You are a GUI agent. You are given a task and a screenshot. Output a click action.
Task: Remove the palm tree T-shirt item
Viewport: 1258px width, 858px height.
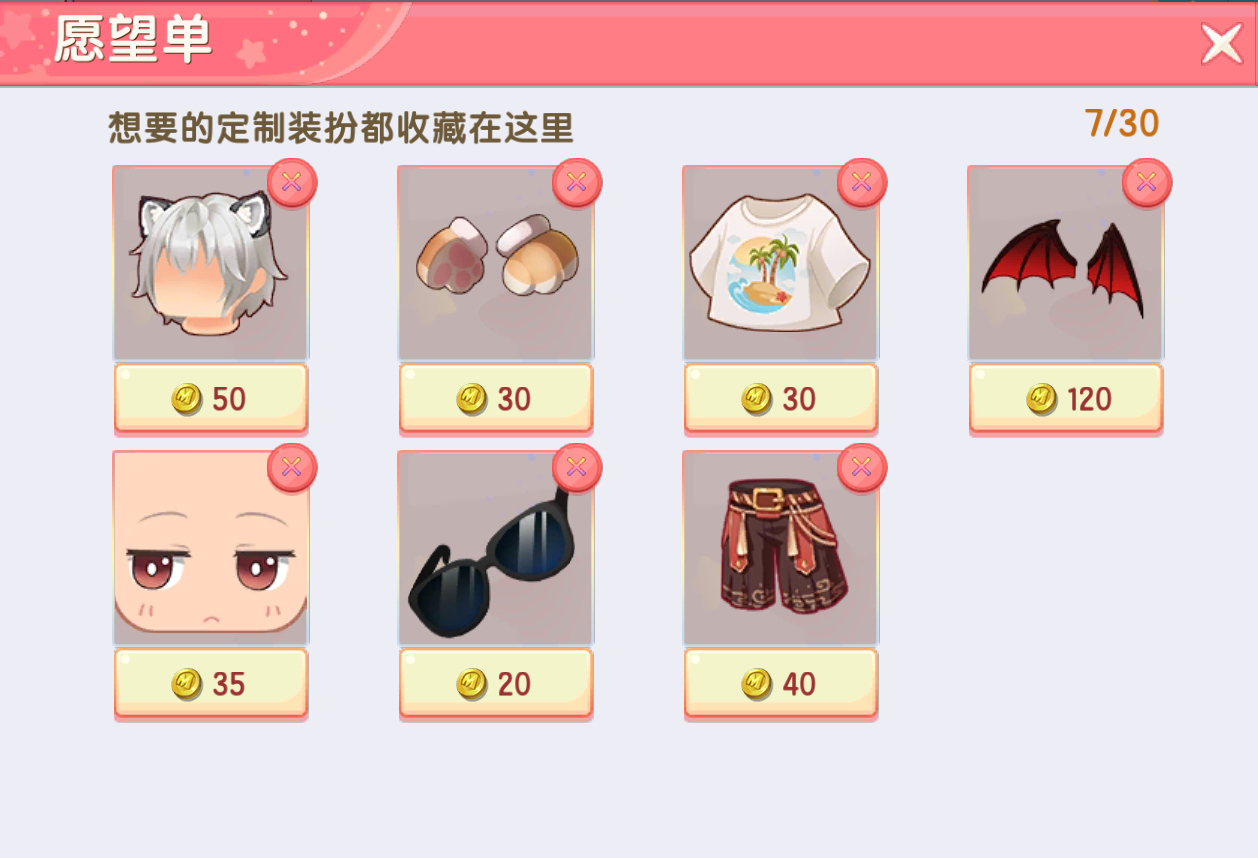862,183
